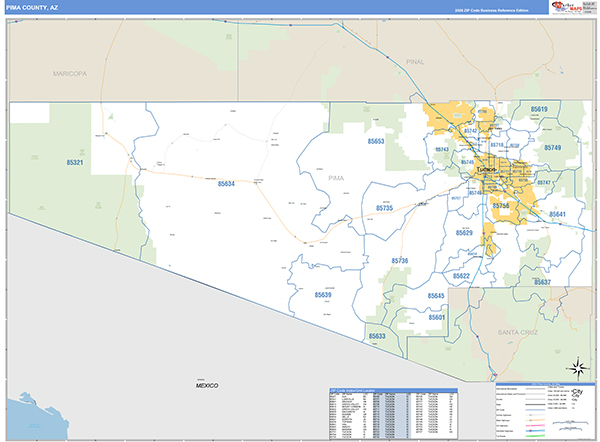Click the compass rose symbol
The width and height of the screenshot is (600, 442).
pyautogui.click(x=578, y=369)
